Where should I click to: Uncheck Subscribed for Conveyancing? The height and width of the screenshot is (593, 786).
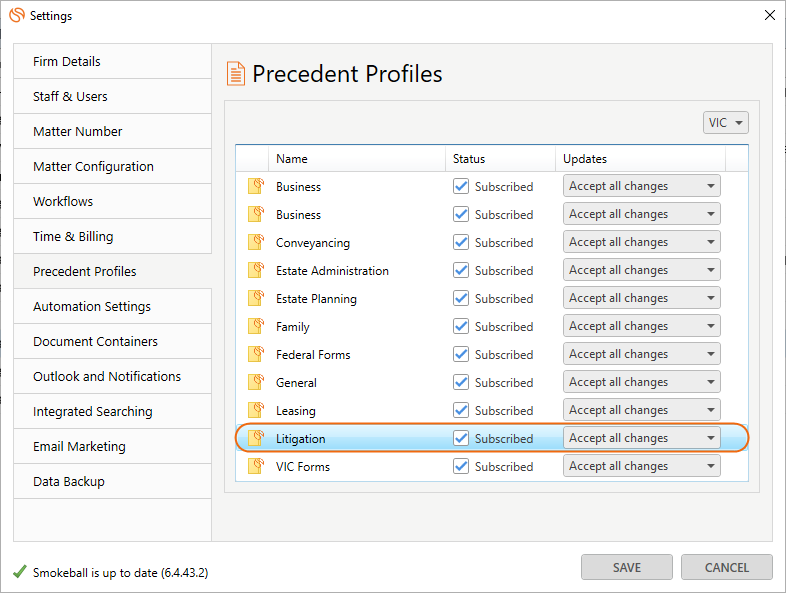461,242
